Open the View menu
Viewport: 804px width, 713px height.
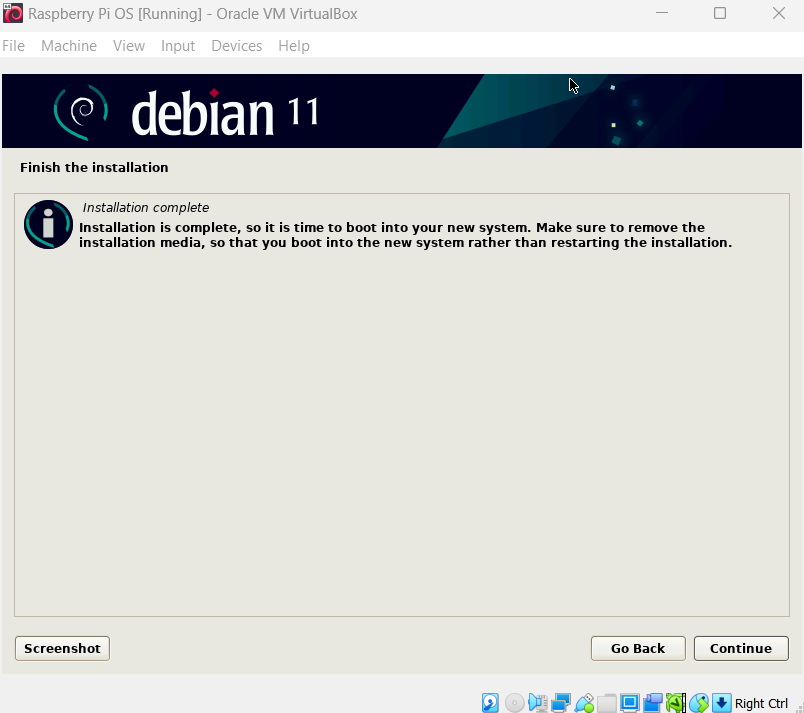pyautogui.click(x=129, y=46)
